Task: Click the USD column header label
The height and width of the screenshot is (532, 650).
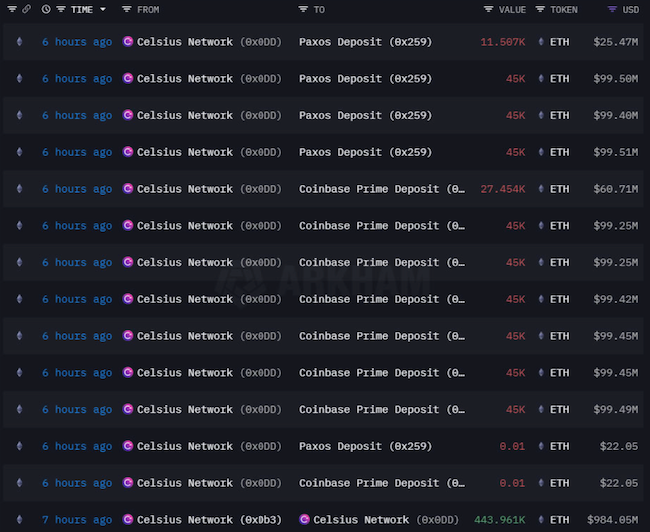Action: tap(631, 10)
